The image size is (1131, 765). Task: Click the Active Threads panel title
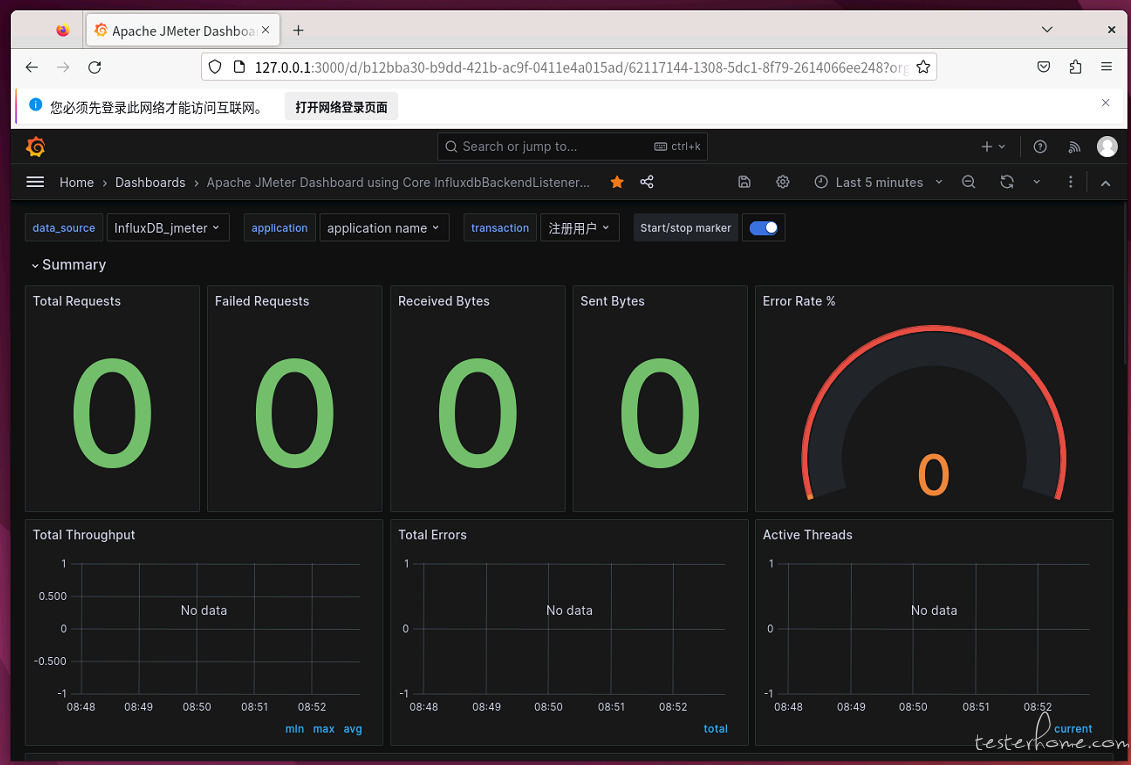(807, 535)
